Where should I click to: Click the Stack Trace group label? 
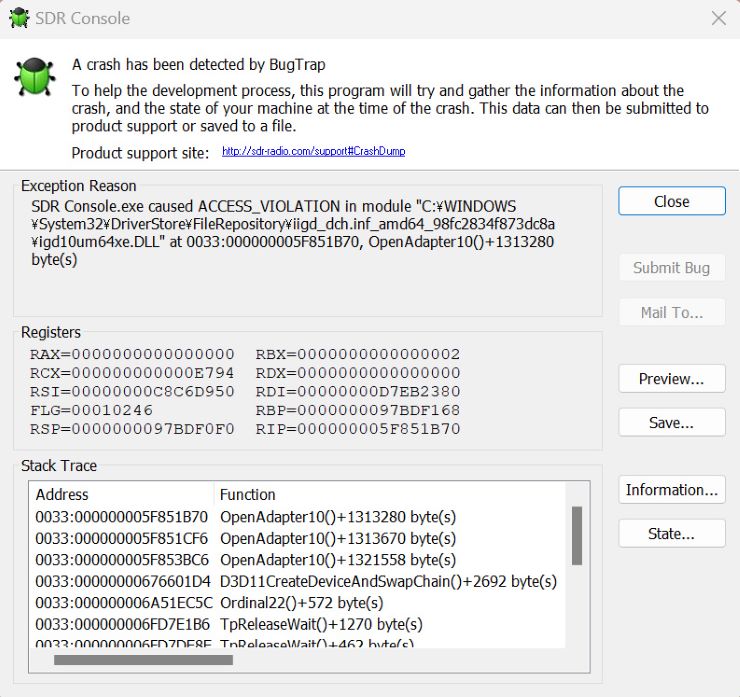[x=59, y=466]
